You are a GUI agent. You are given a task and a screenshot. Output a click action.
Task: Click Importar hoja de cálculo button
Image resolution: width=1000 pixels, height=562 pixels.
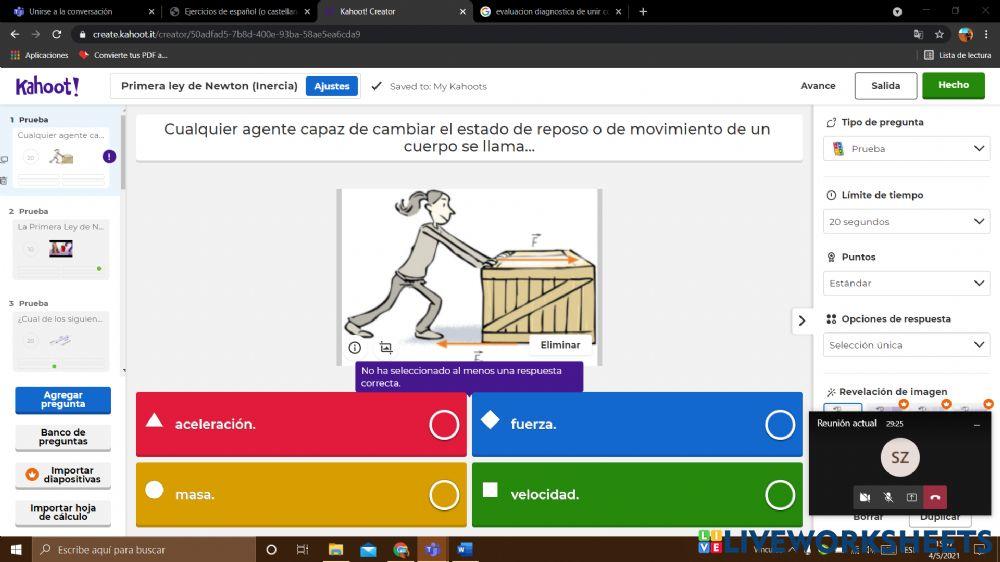pos(63,513)
